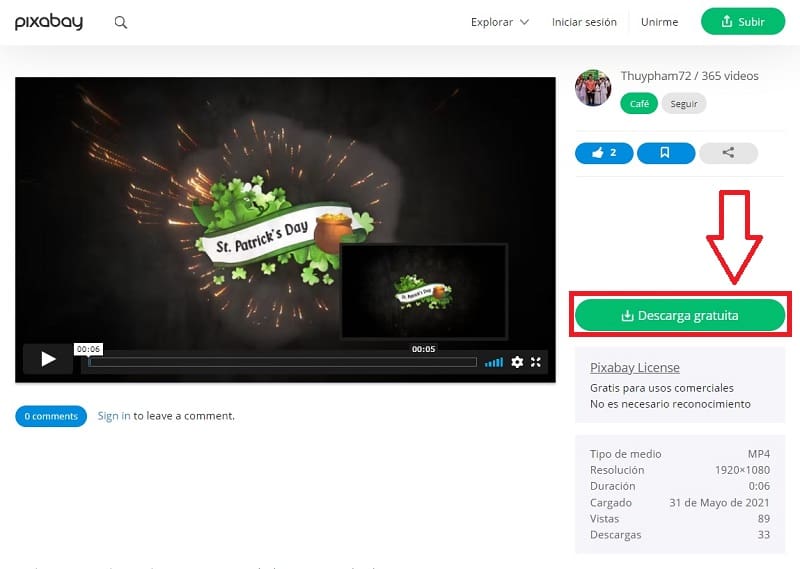Open Thuypham72's profile avatar

593,88
